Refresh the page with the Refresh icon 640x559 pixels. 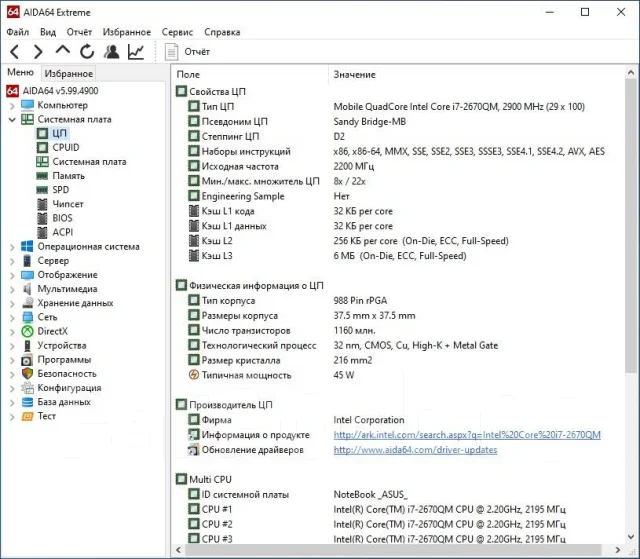87,52
